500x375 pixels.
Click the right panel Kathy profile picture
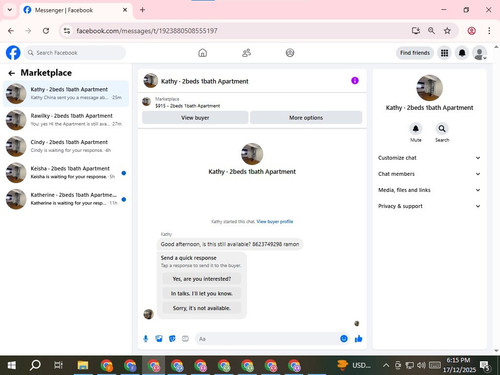pos(429,88)
